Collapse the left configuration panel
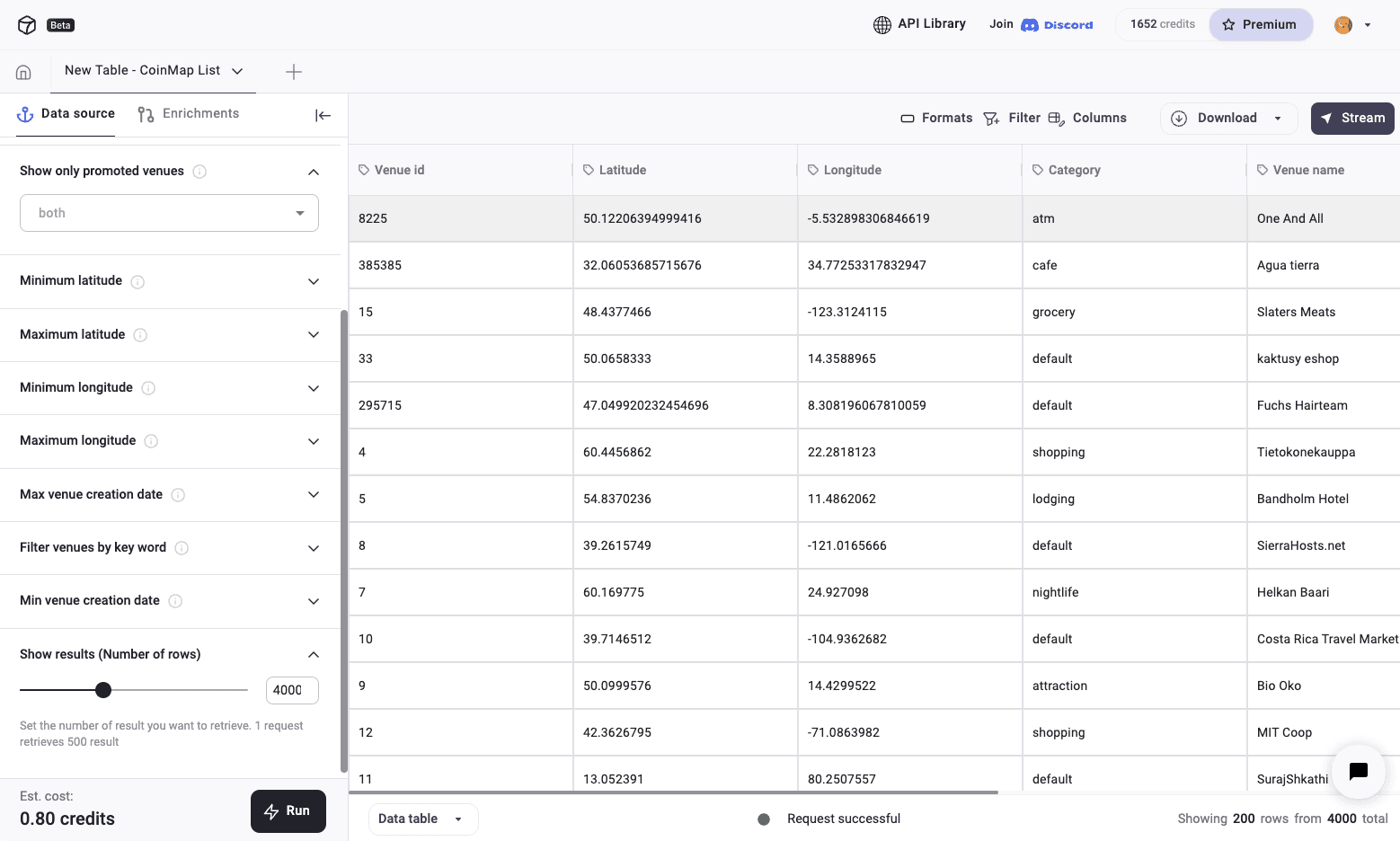Viewport: 1400px width, 841px height. coord(323,115)
